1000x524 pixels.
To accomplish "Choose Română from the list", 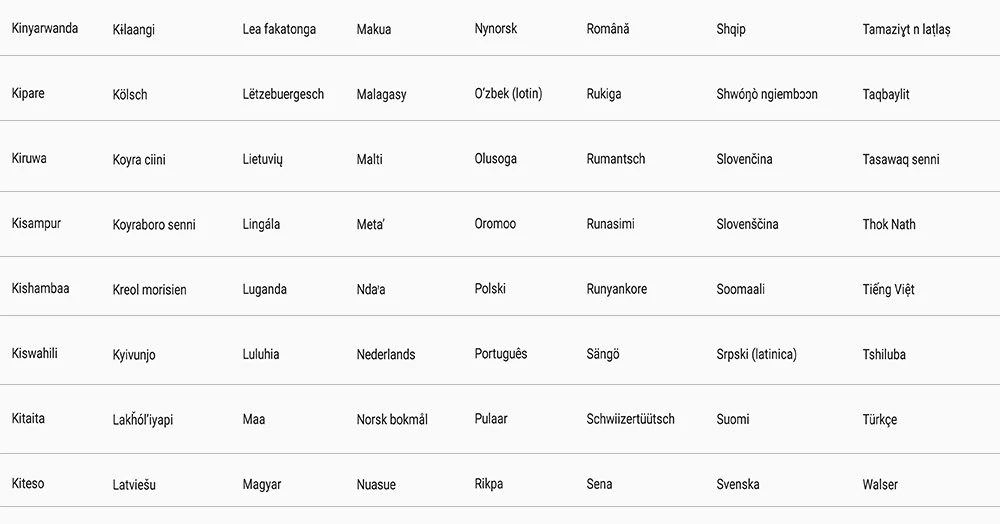I will [608, 29].
